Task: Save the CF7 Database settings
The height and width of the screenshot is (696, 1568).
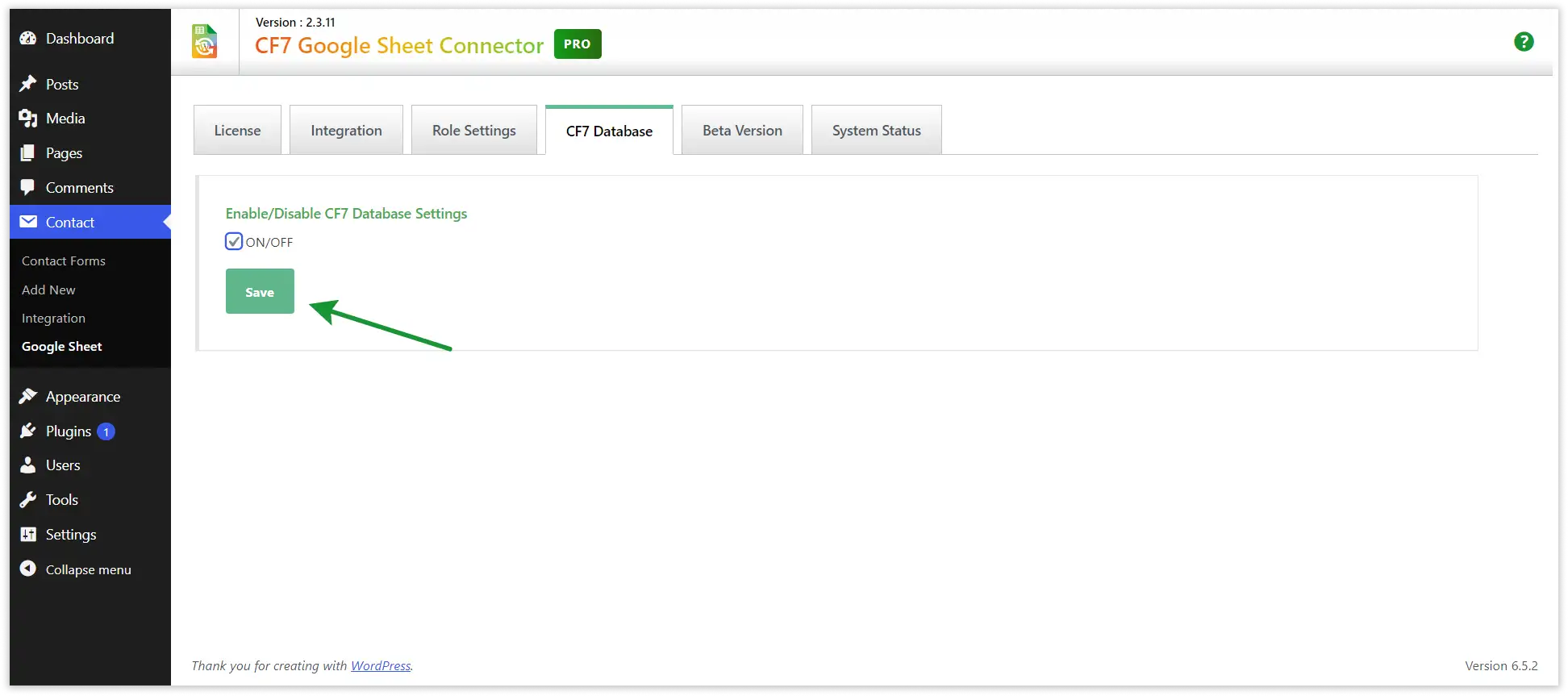Action: (x=260, y=292)
